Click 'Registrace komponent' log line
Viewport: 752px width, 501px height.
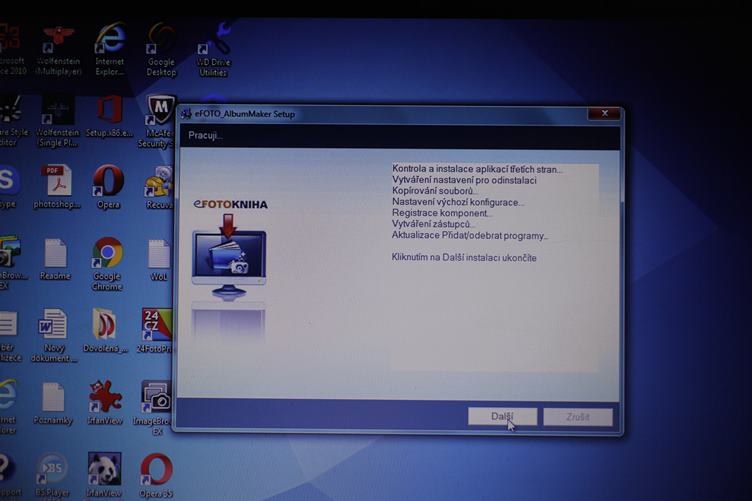pyautogui.click(x=441, y=213)
